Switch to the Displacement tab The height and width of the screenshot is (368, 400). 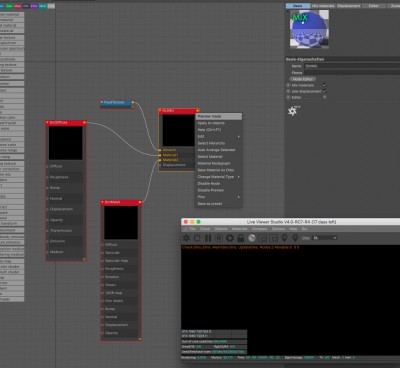348,6
